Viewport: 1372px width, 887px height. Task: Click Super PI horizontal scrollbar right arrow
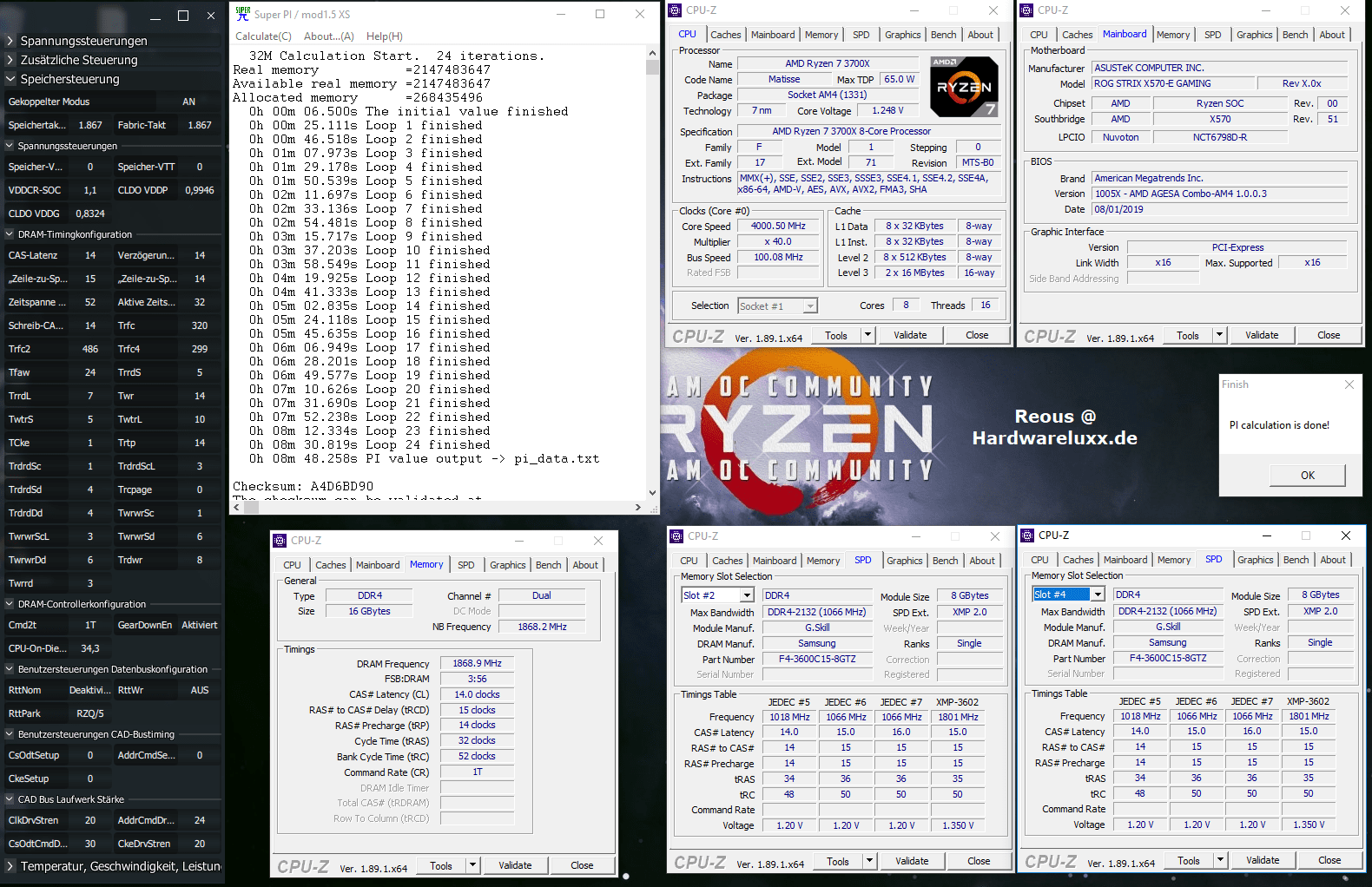(x=638, y=507)
